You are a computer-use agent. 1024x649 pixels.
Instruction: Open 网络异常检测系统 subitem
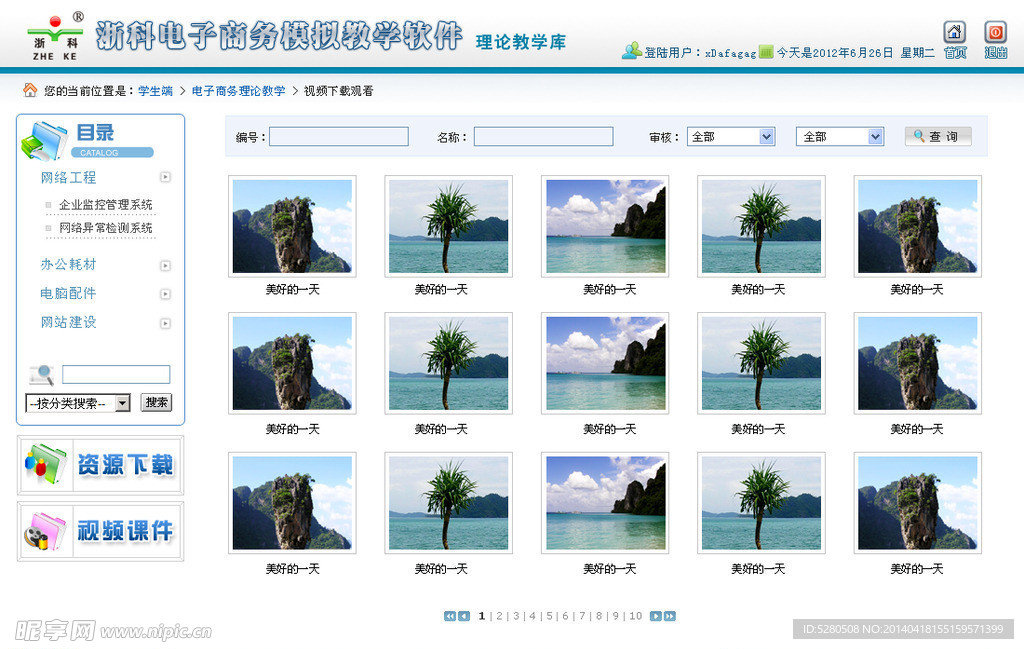pyautogui.click(x=105, y=228)
